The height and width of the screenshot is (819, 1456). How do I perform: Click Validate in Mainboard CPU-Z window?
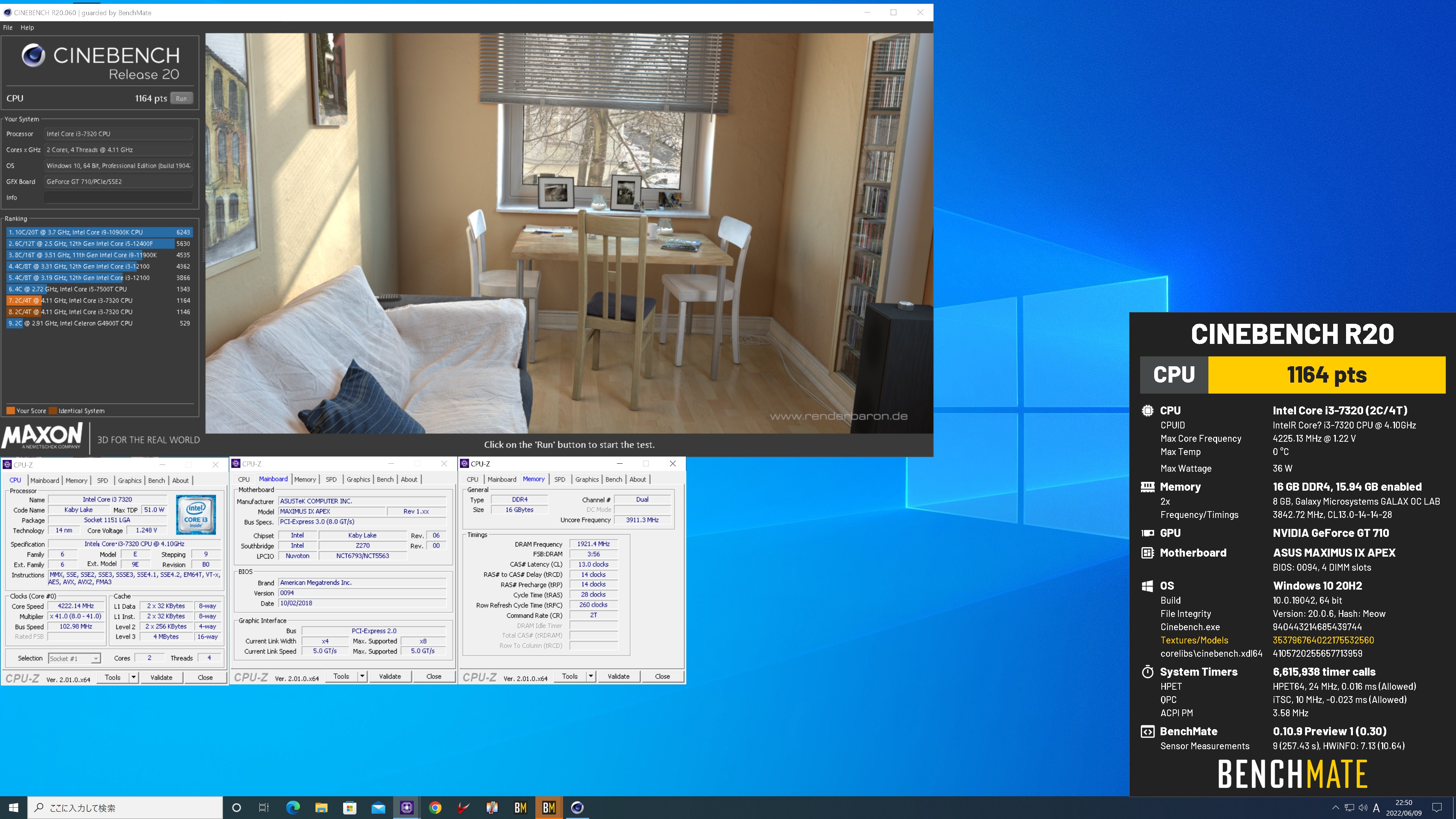coord(389,676)
